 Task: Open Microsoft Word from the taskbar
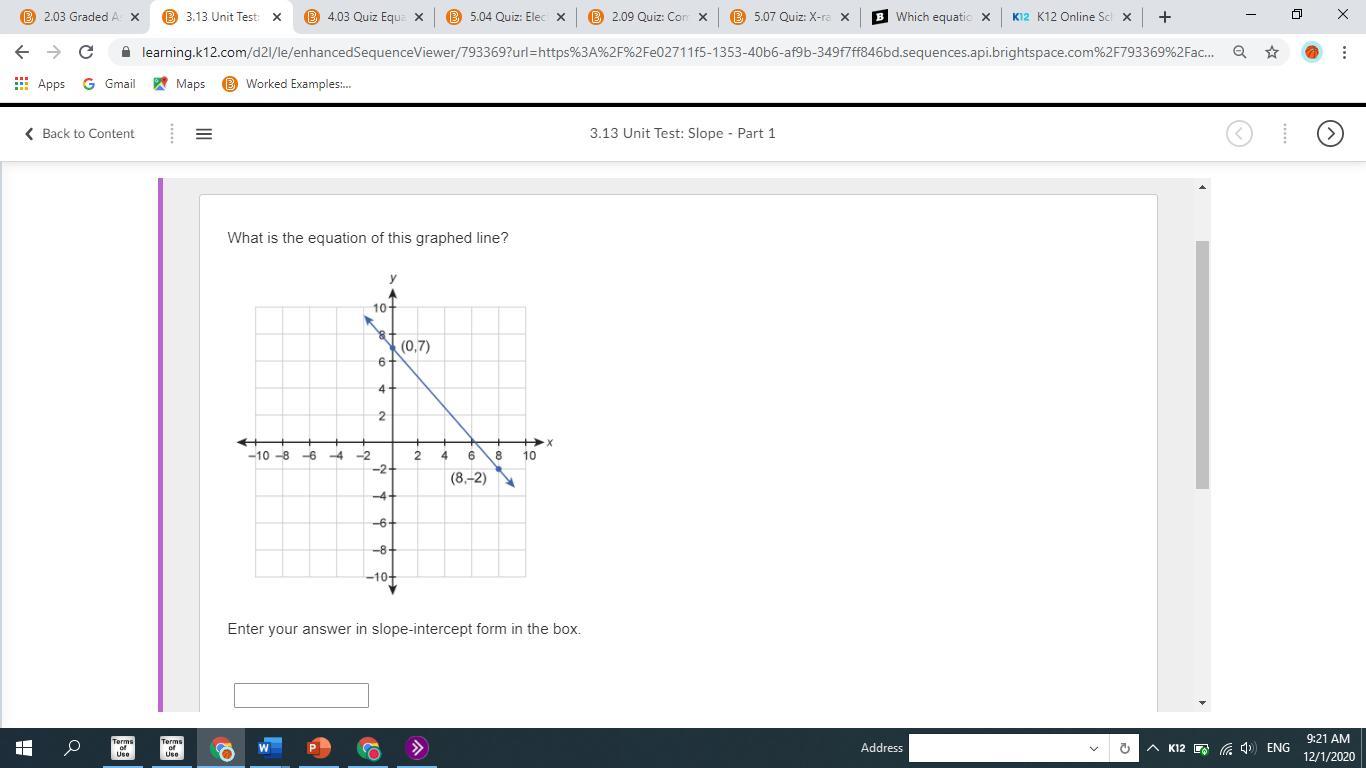click(270, 748)
